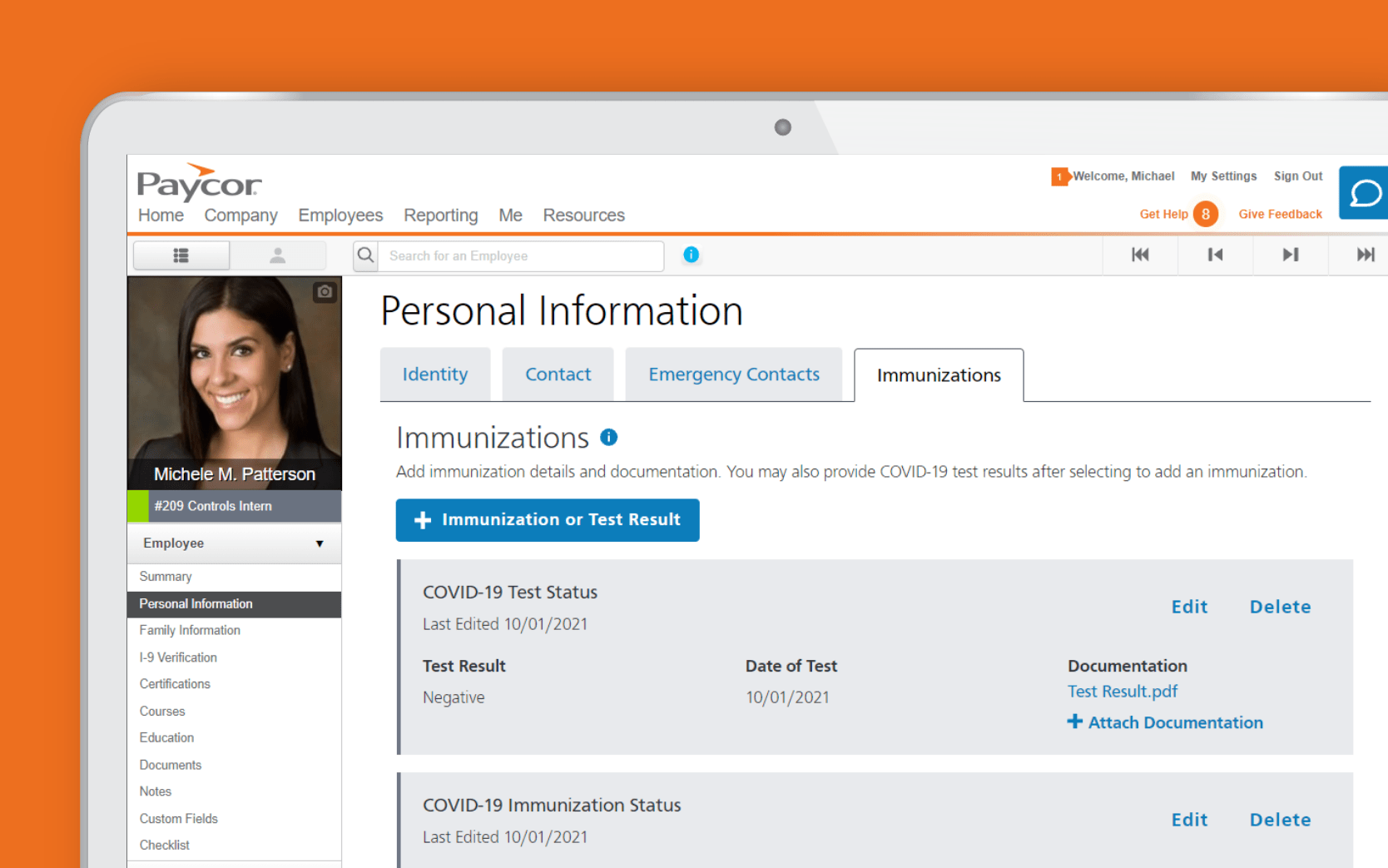Click the "Welcome, Michael" text
The height and width of the screenshot is (868, 1388).
coord(1123,176)
